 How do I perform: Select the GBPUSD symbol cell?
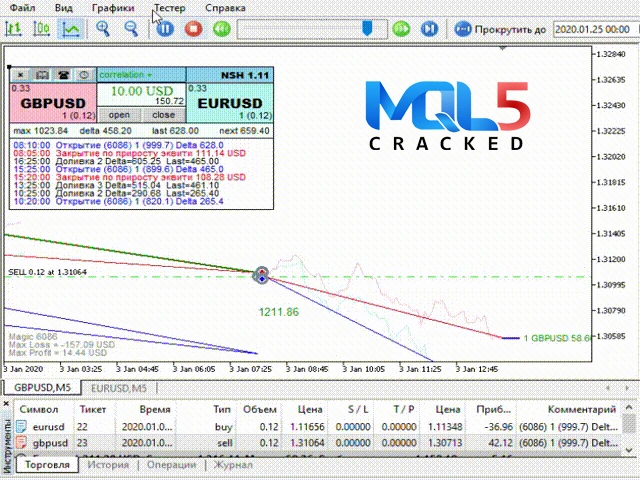[x=53, y=103]
